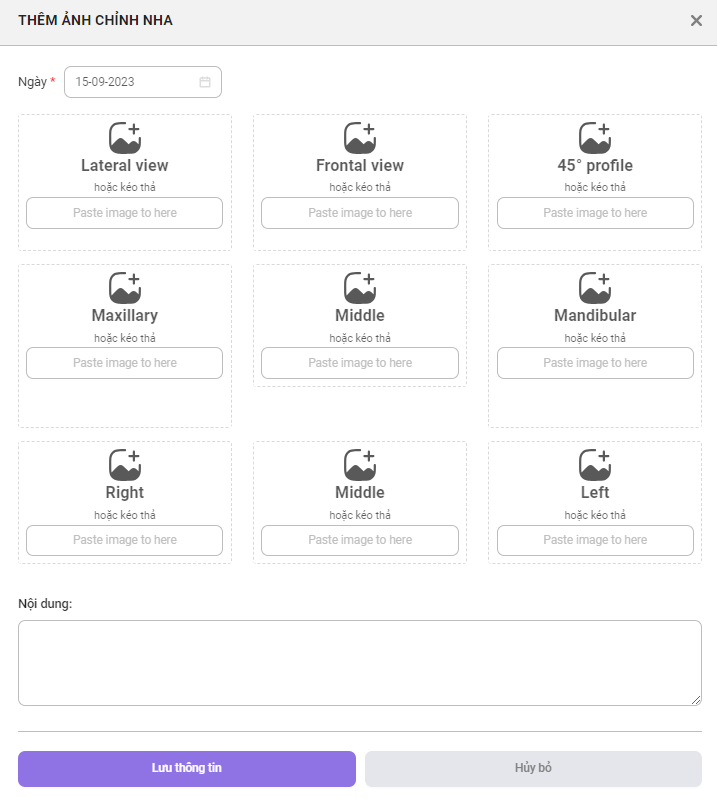Click the 45° profile add-image icon
717x807 pixels.
coord(595,138)
